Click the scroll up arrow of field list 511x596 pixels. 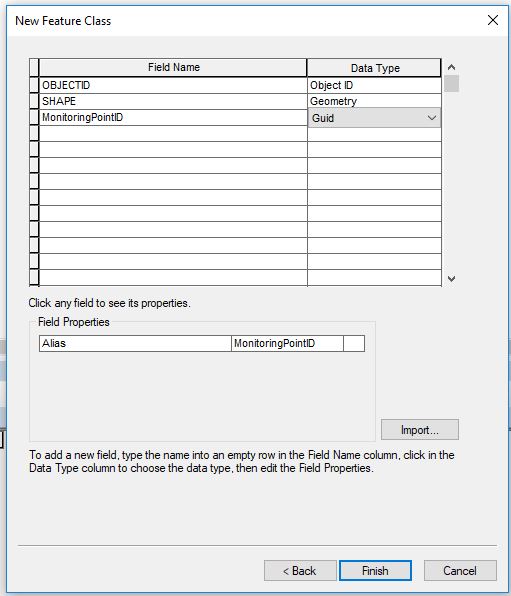tap(451, 67)
